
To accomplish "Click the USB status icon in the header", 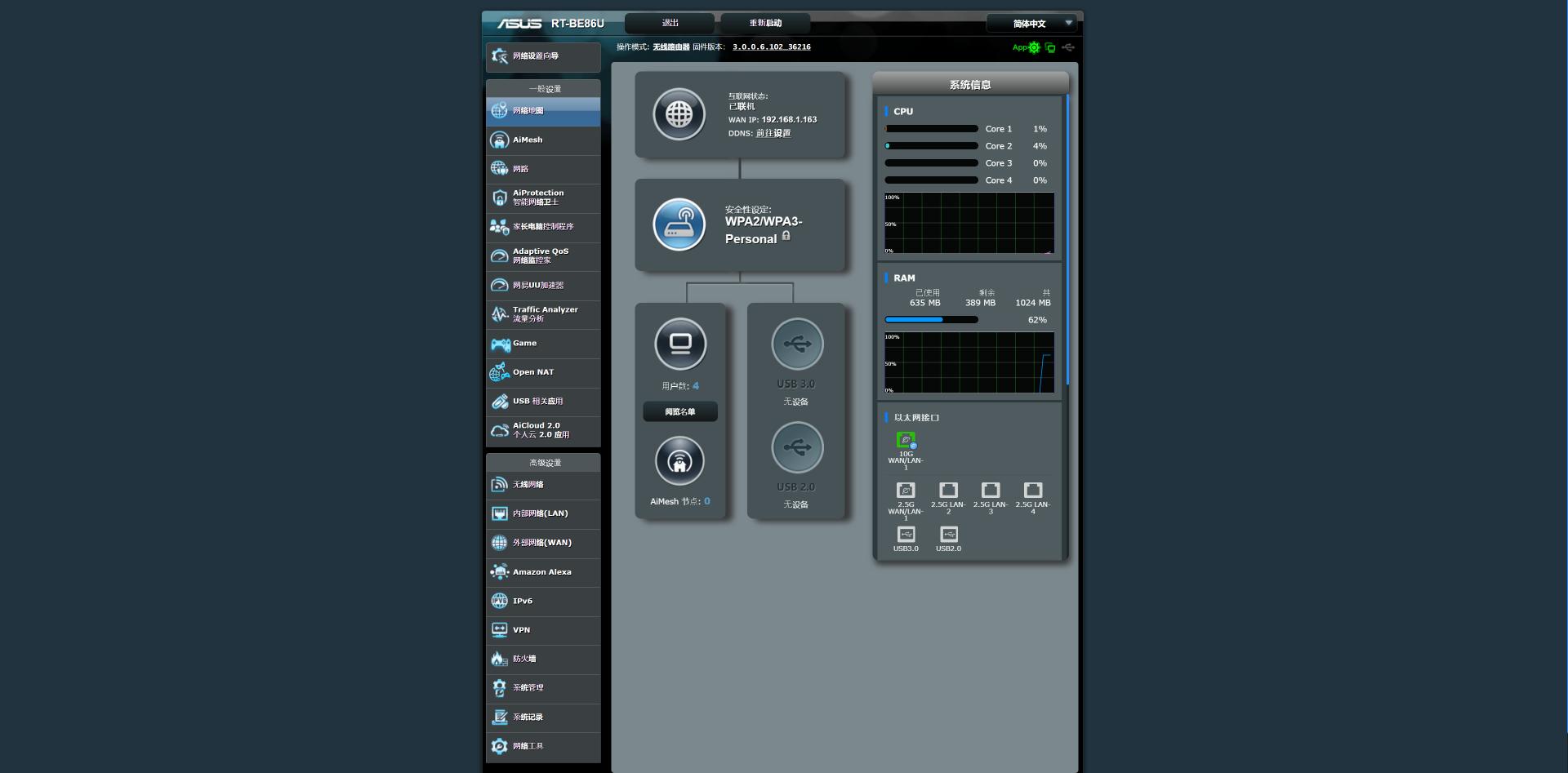I will click(1068, 47).
